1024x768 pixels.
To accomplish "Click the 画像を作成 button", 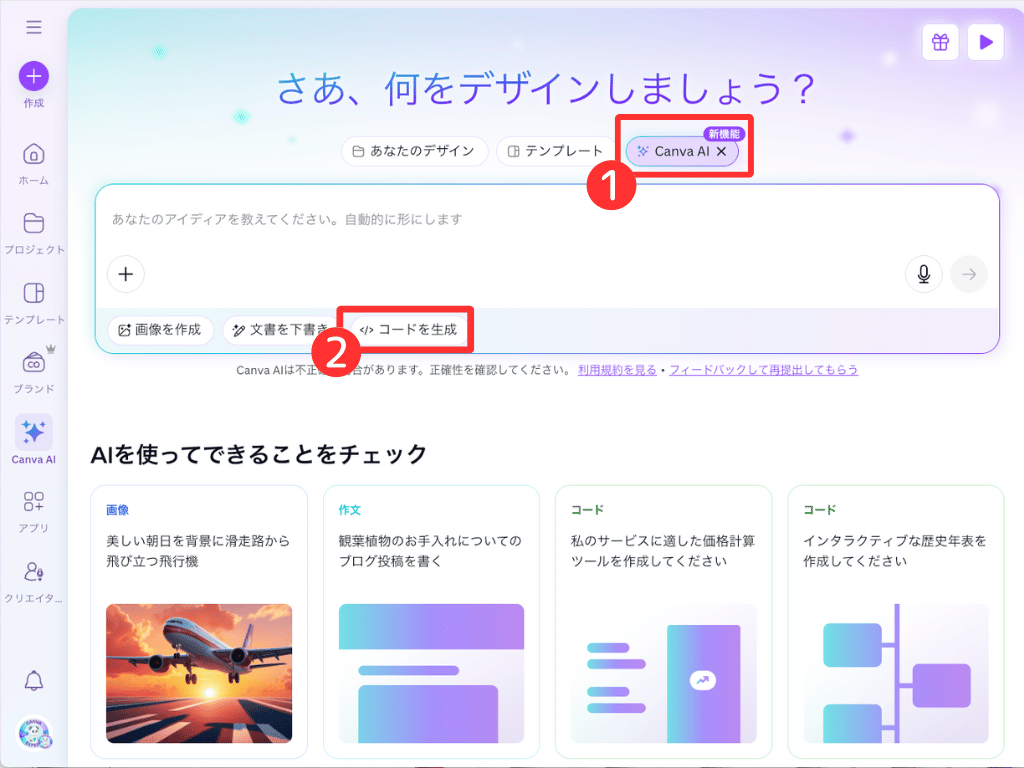I will [161, 330].
